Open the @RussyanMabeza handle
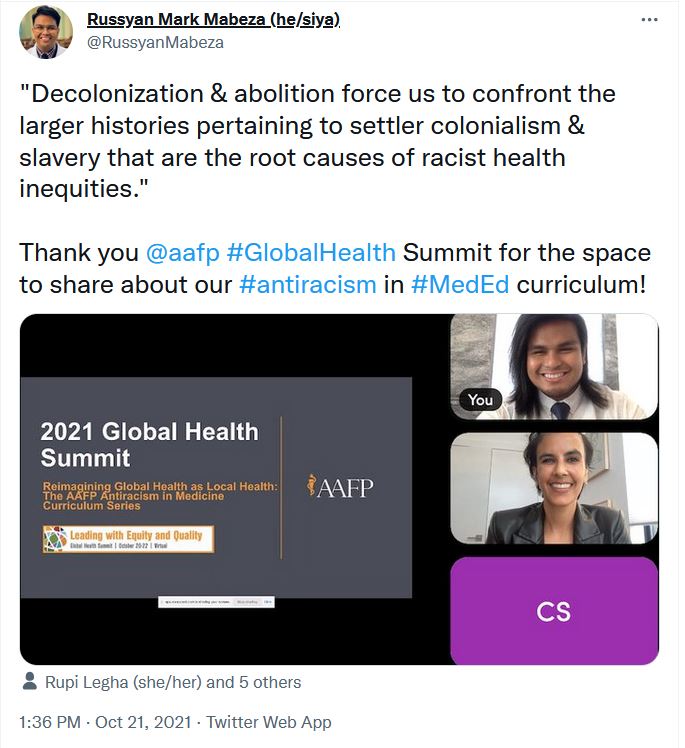The image size is (685, 748). 155,42
